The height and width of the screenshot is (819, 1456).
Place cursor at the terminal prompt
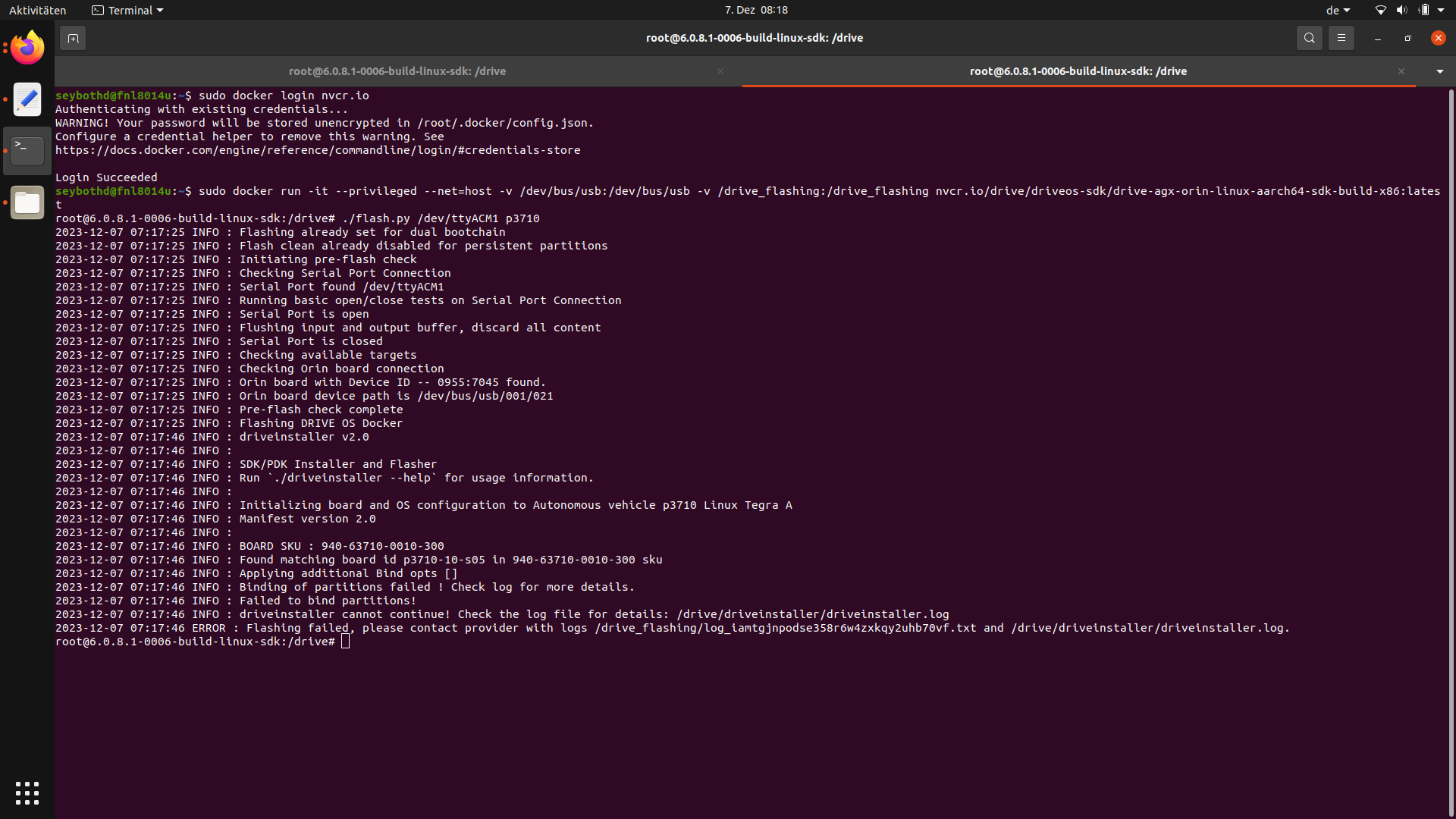click(346, 641)
